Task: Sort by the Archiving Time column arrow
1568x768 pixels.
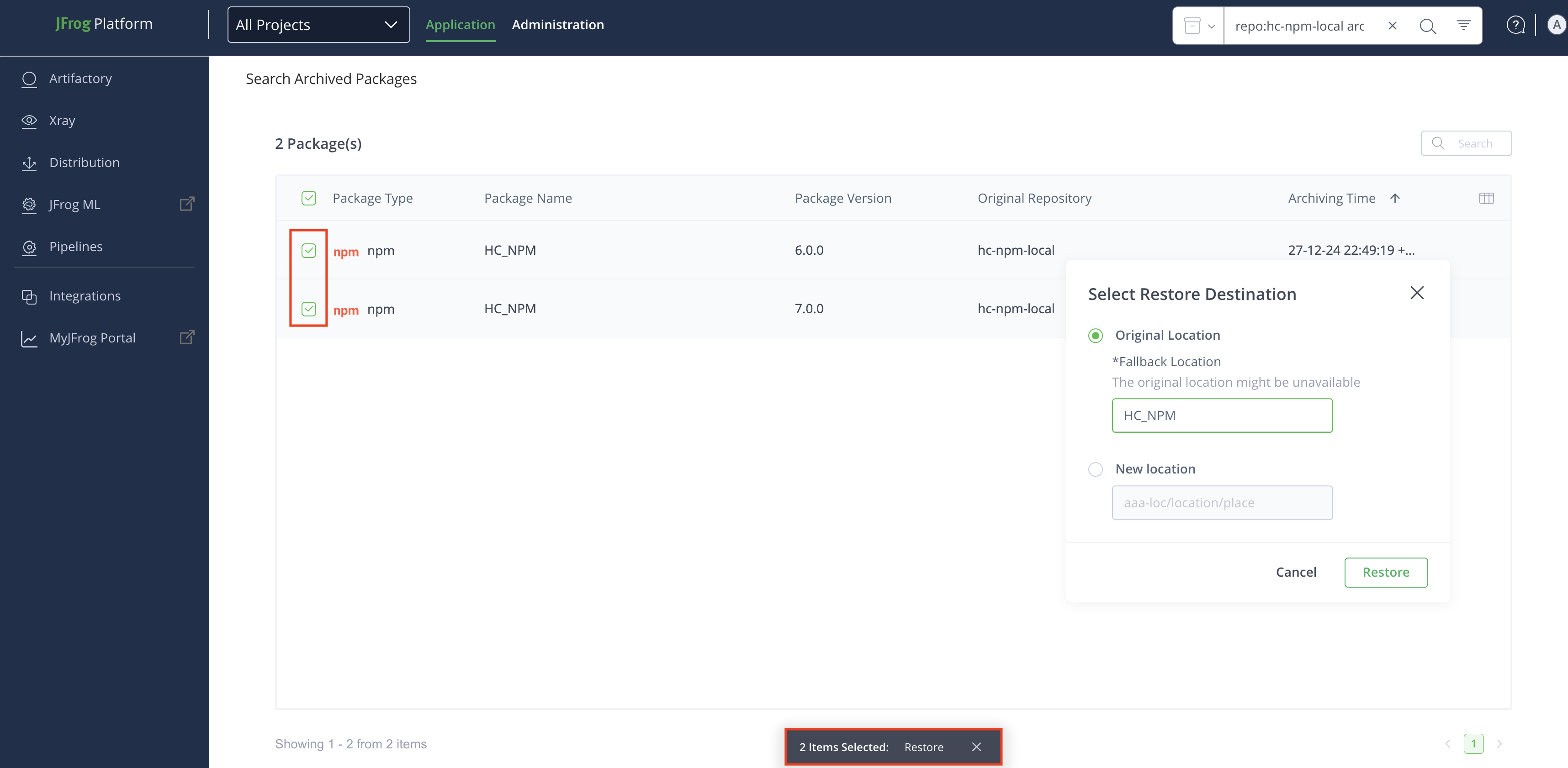Action: point(1394,198)
